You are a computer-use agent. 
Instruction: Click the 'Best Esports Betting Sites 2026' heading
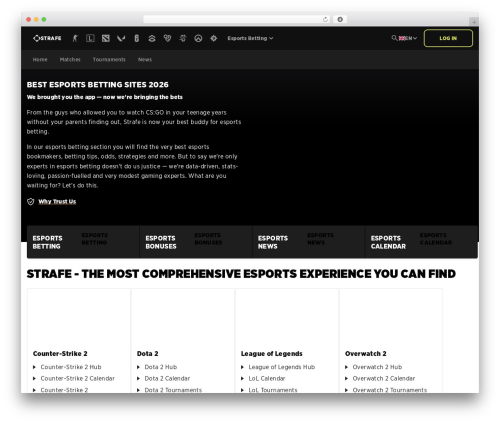[x=98, y=85]
